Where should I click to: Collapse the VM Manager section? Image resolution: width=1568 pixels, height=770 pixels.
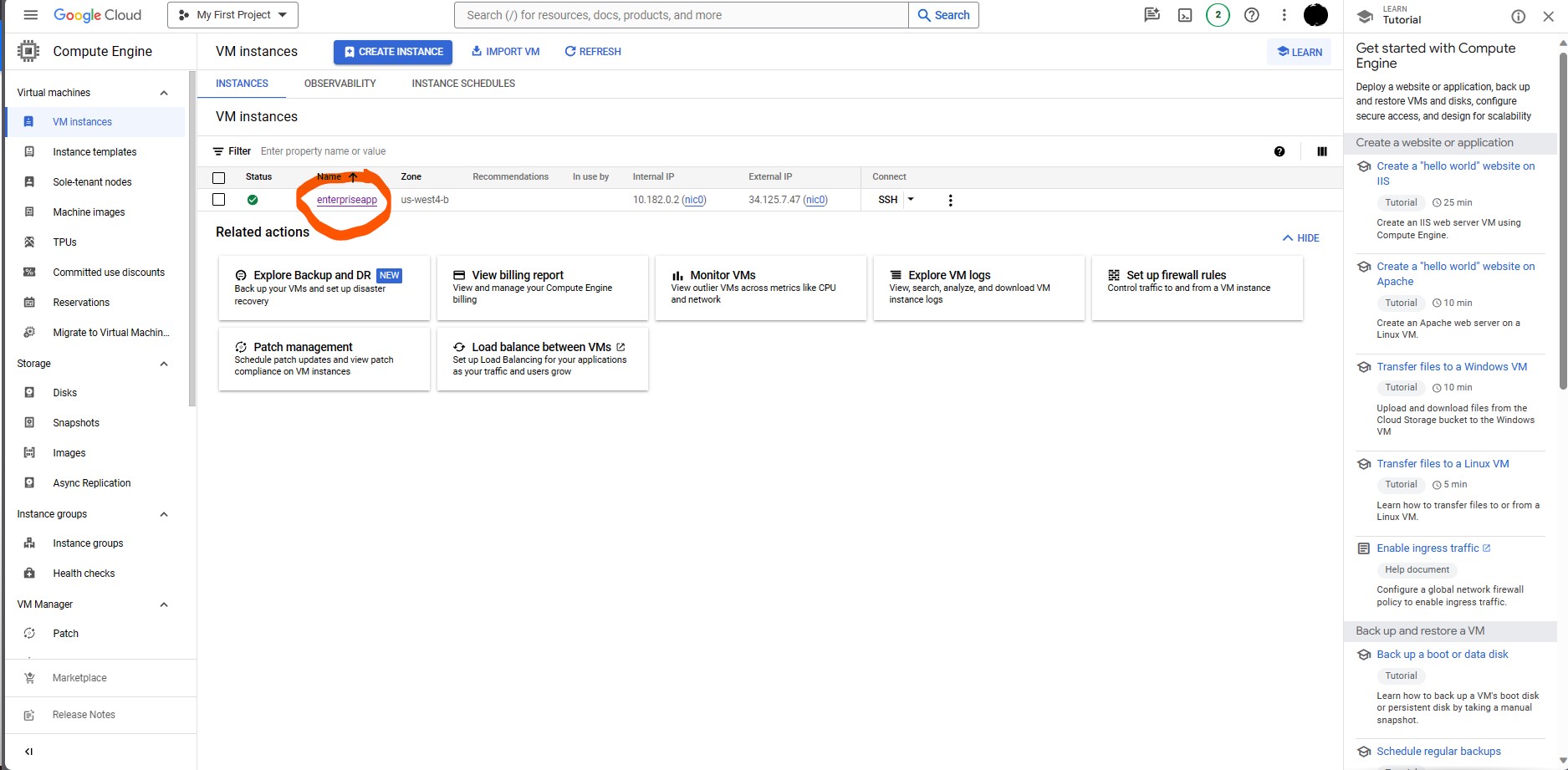164,604
